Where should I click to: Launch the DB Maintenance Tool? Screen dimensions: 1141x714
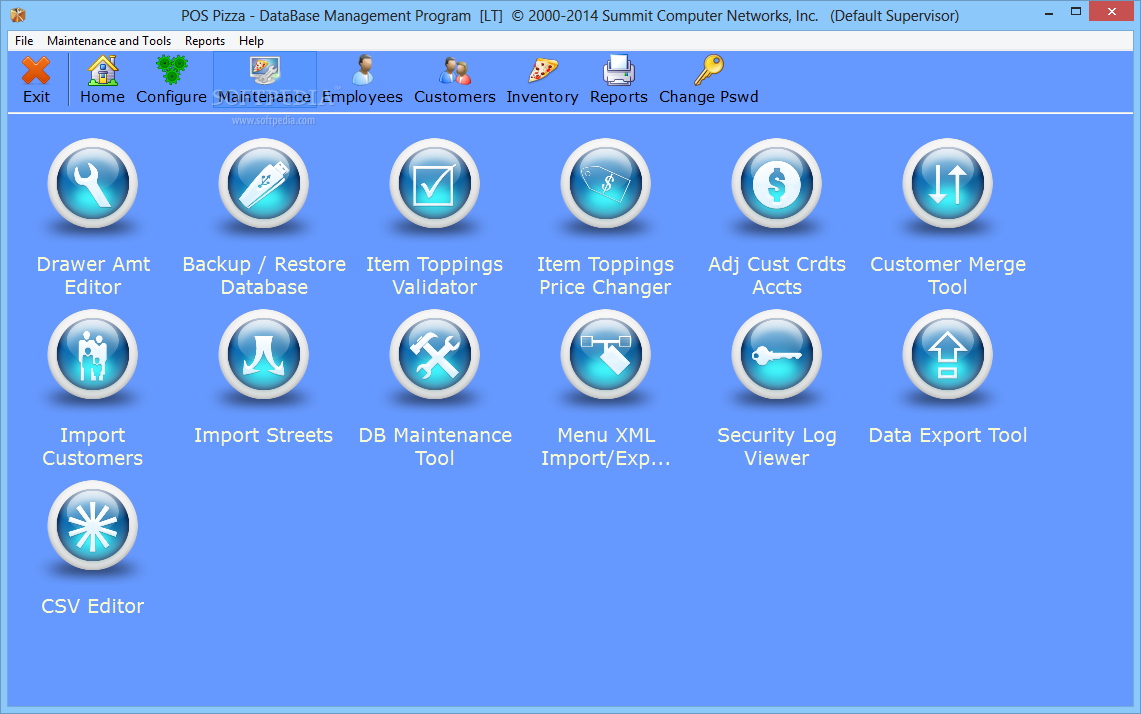[x=434, y=354]
